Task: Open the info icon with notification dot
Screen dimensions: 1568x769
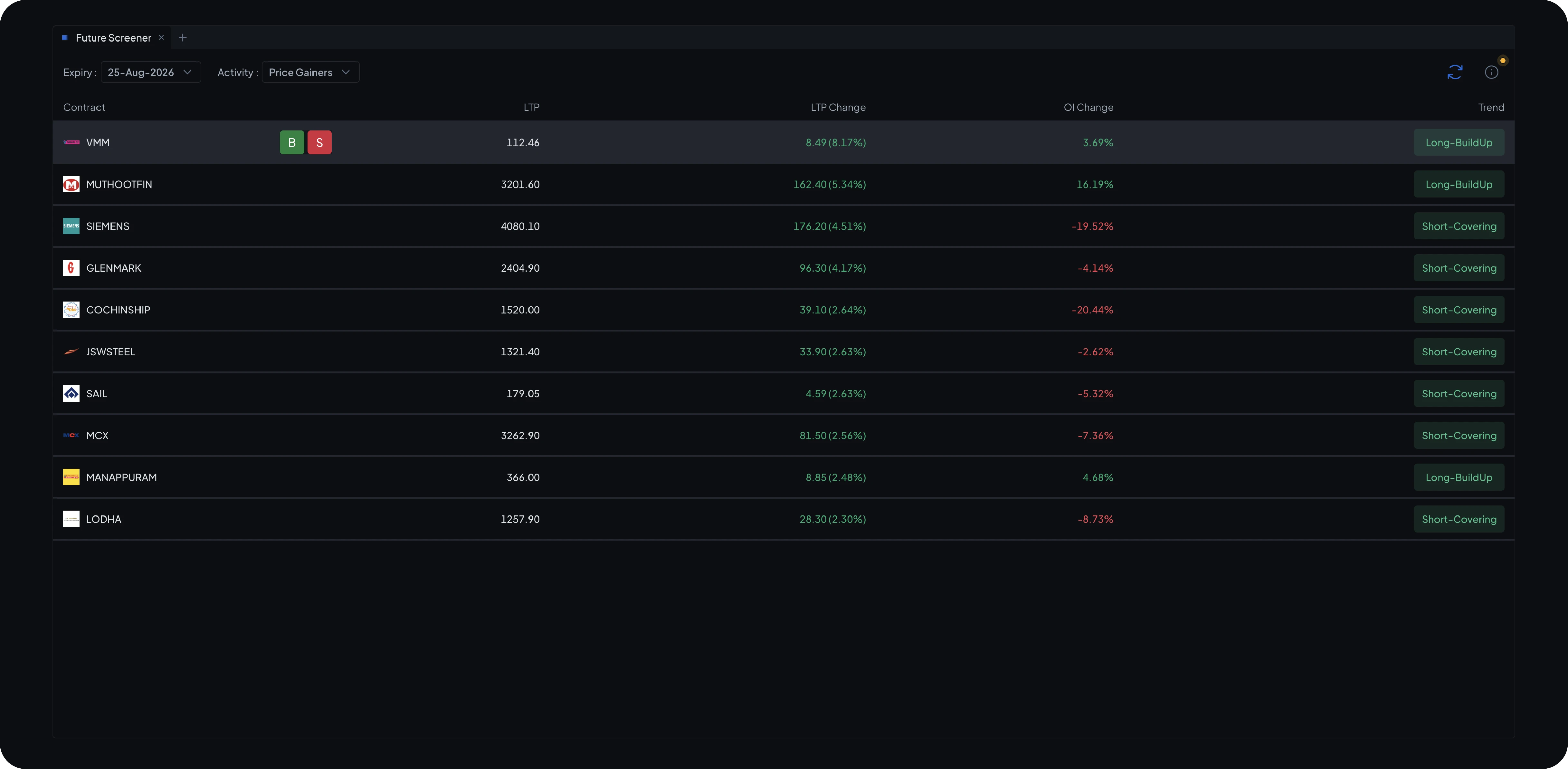Action: coord(1491,72)
